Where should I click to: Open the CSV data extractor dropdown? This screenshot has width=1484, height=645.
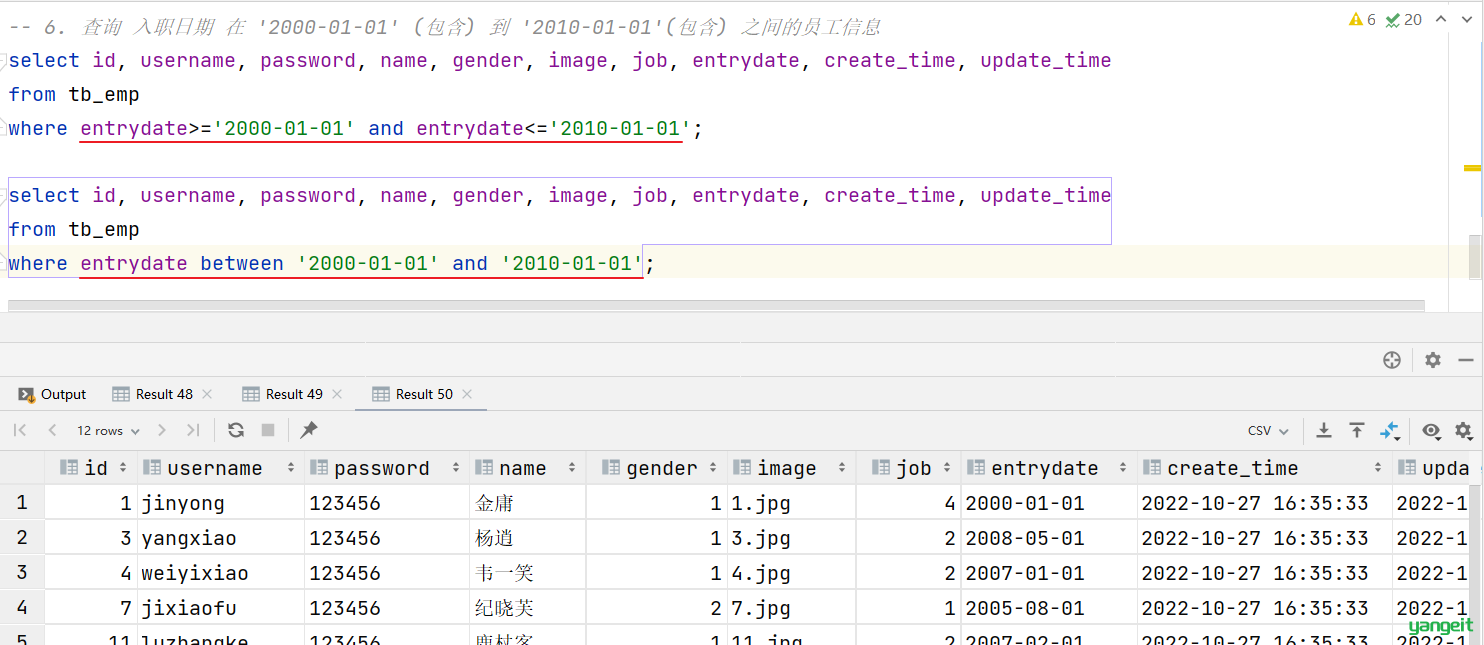tap(1268, 430)
